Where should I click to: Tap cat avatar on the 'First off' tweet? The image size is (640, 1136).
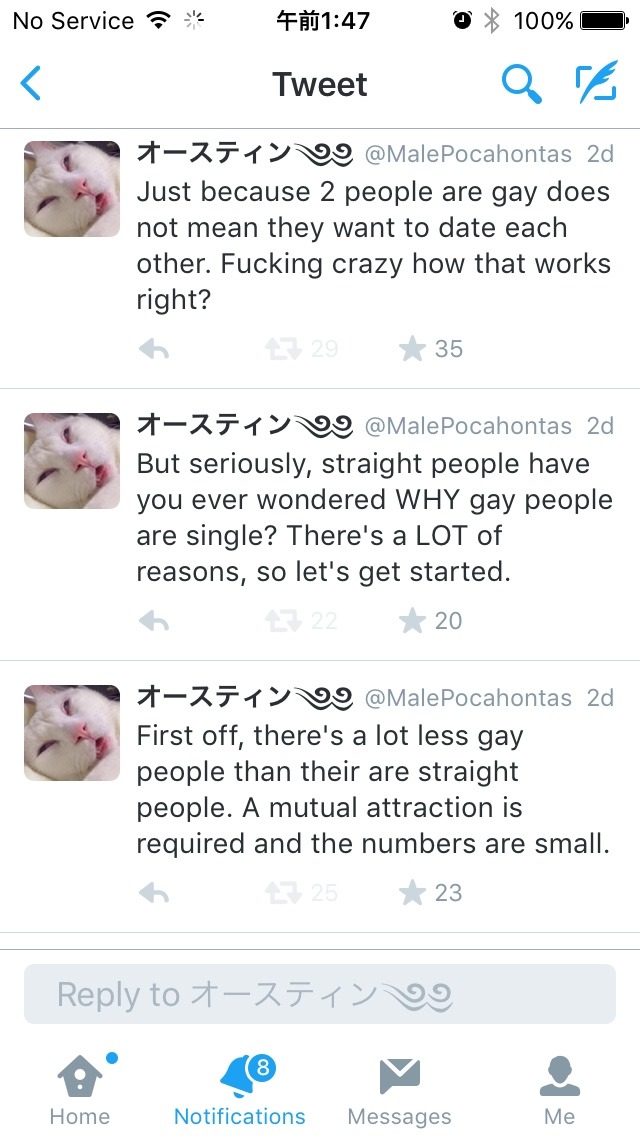[72, 733]
